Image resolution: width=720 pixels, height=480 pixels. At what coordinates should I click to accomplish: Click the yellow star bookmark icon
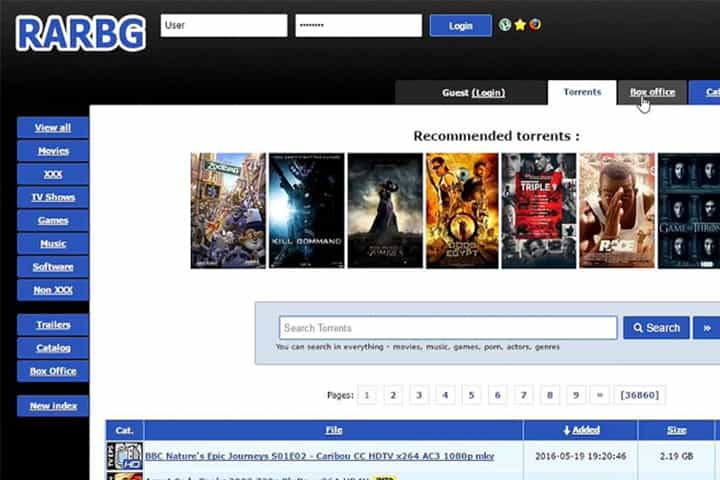520,24
